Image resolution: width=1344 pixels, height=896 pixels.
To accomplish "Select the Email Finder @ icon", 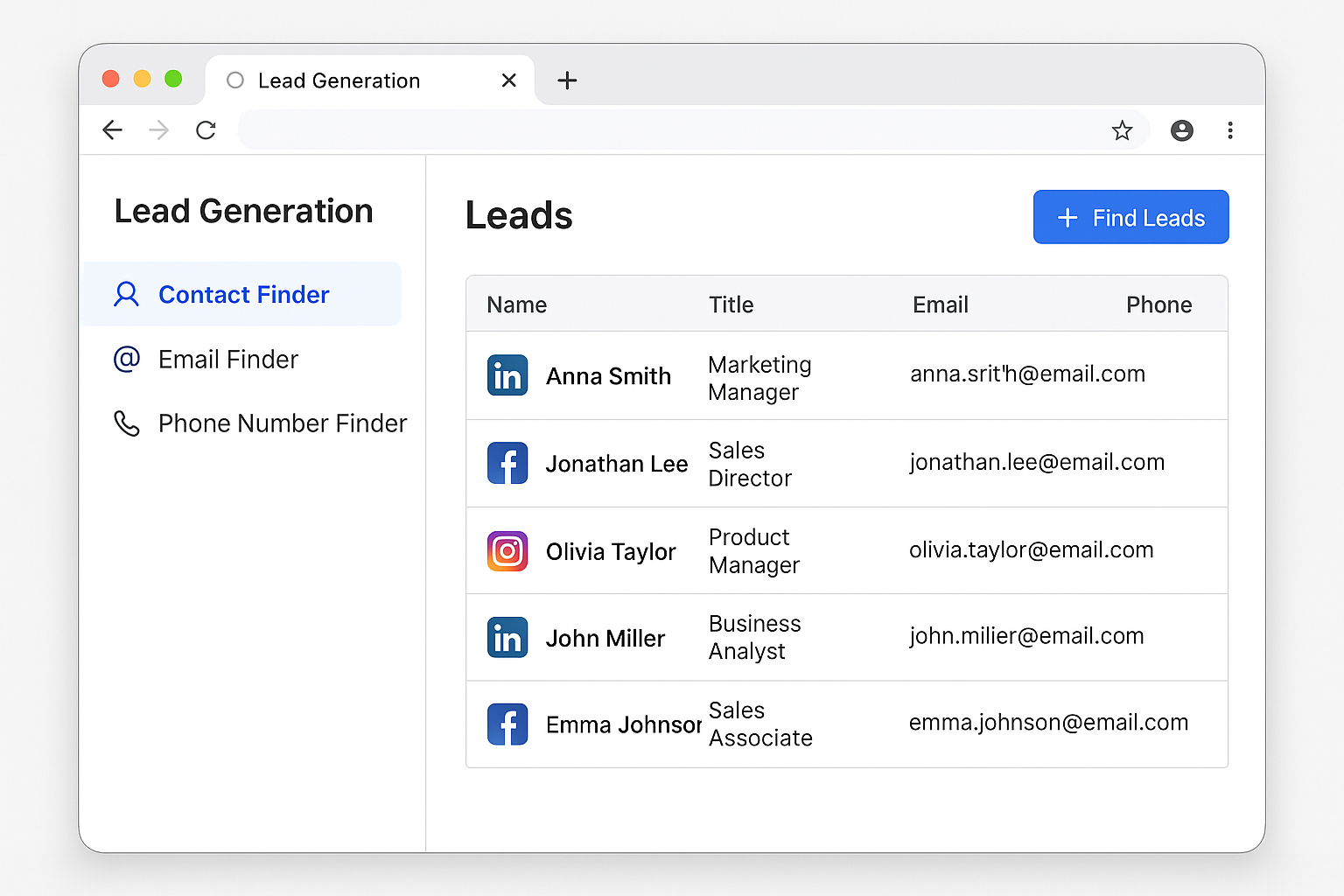I will [x=128, y=359].
